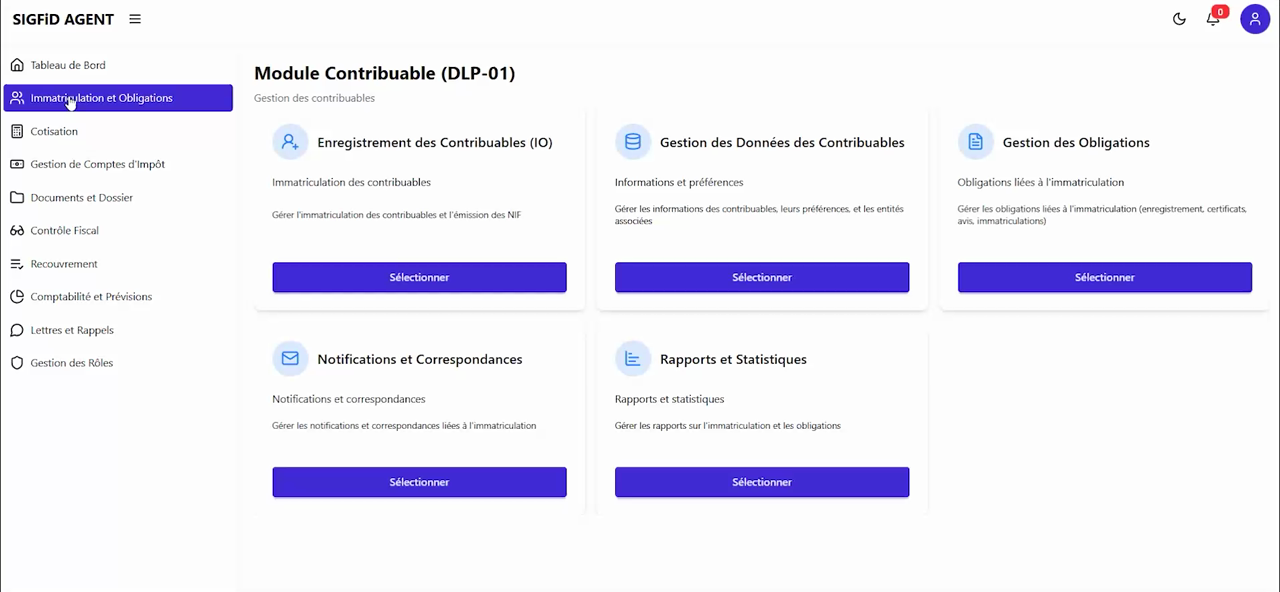Select the Cotisation sidebar icon
Screen dimensions: 1280x592
pos(17,131)
